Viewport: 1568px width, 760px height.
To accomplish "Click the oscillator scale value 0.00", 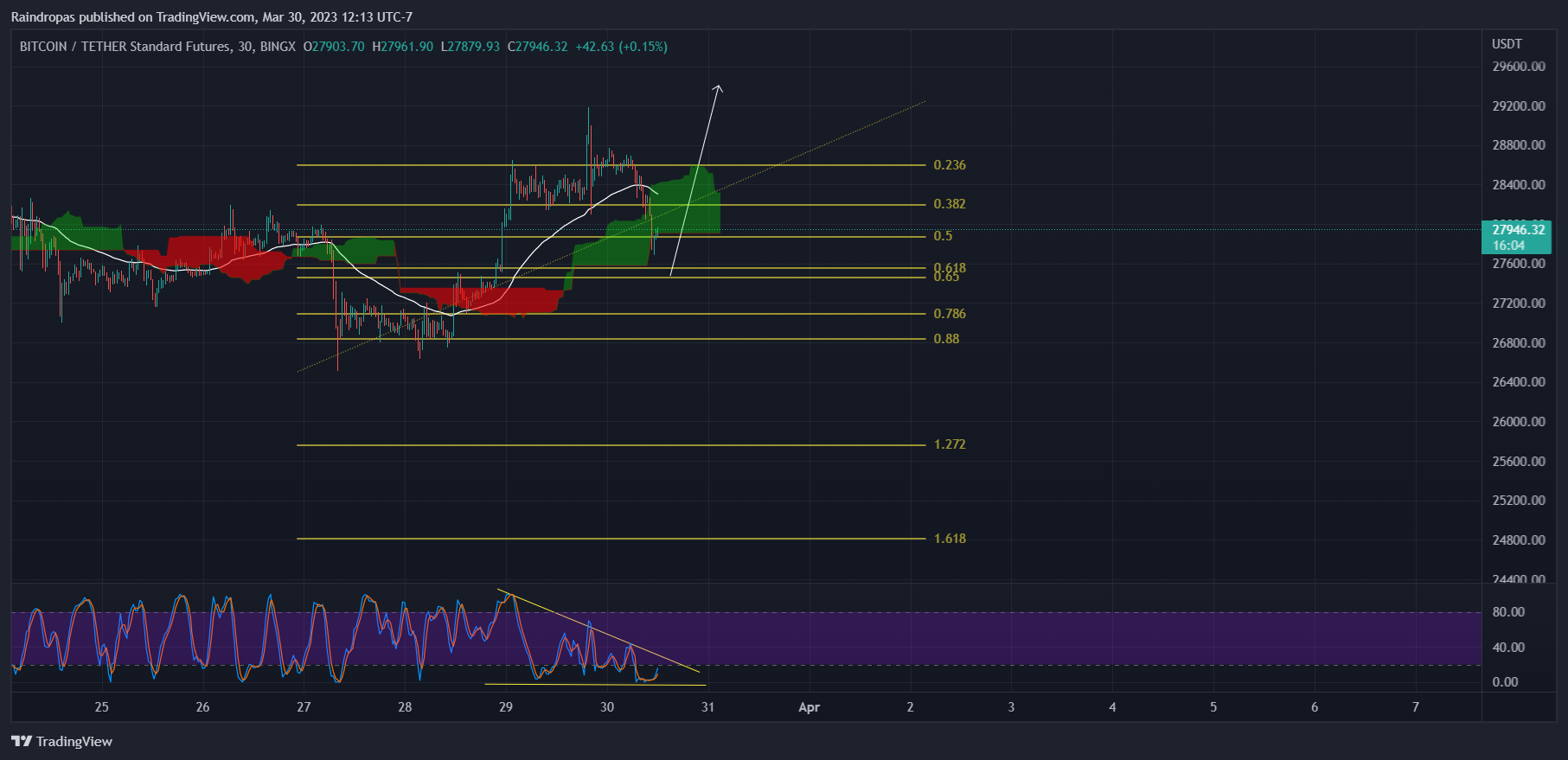I will 1505,682.
